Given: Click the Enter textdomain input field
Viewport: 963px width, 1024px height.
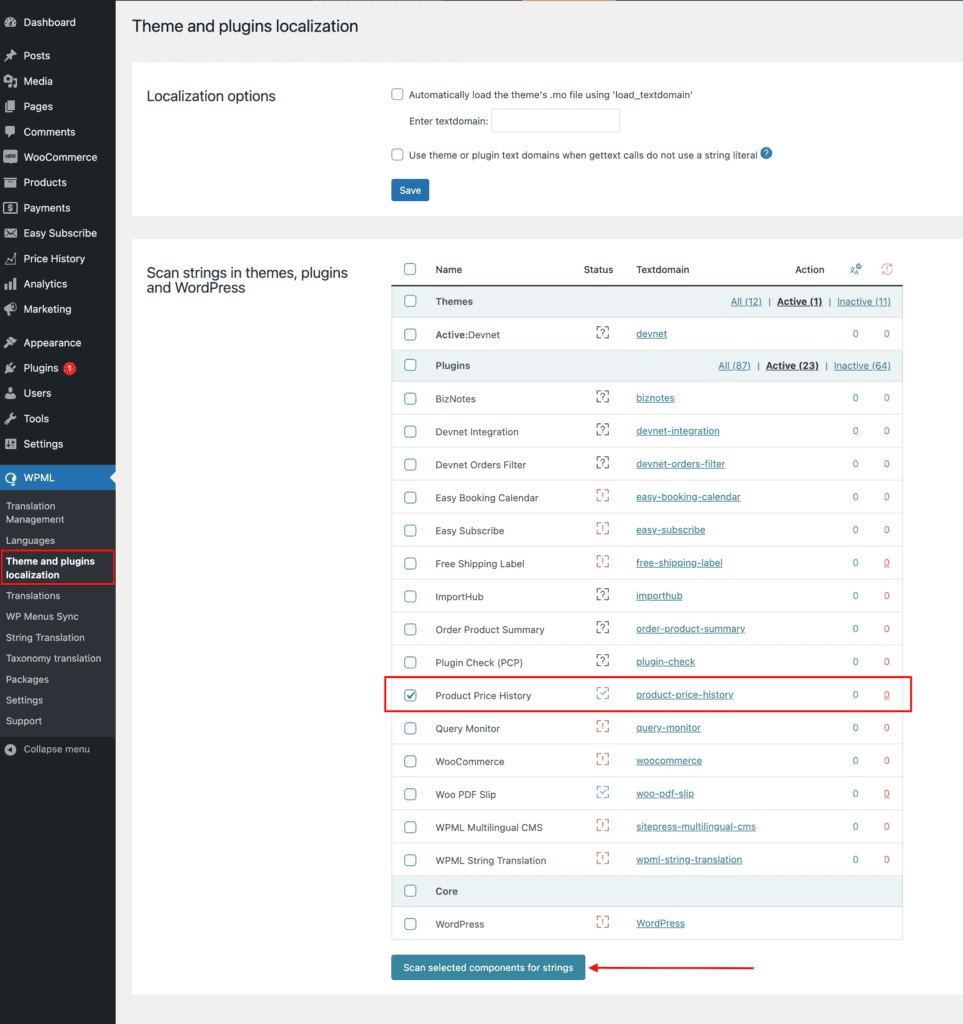Looking at the screenshot, I should [x=555, y=121].
